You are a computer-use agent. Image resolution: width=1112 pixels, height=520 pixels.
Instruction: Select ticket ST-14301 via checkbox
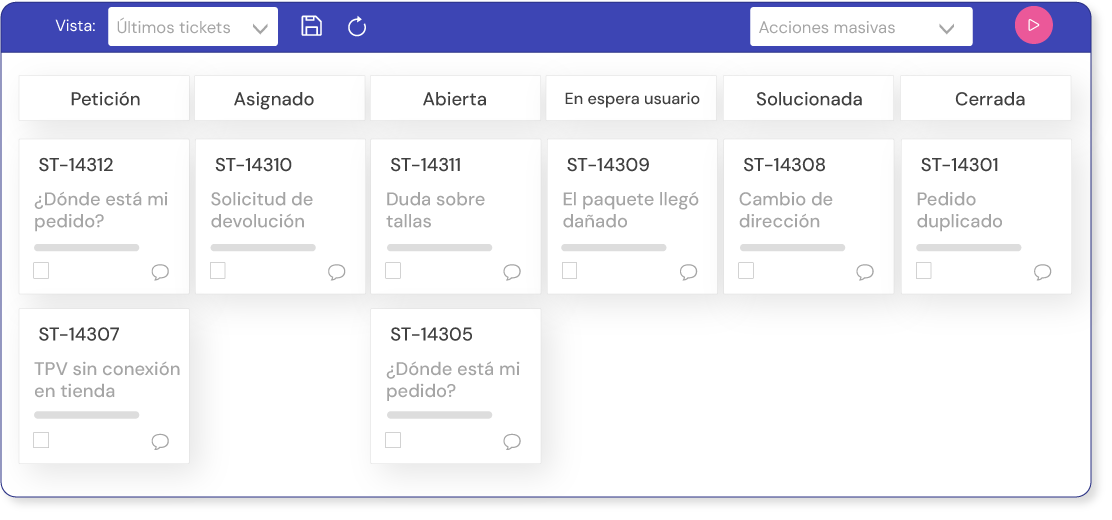point(923,270)
